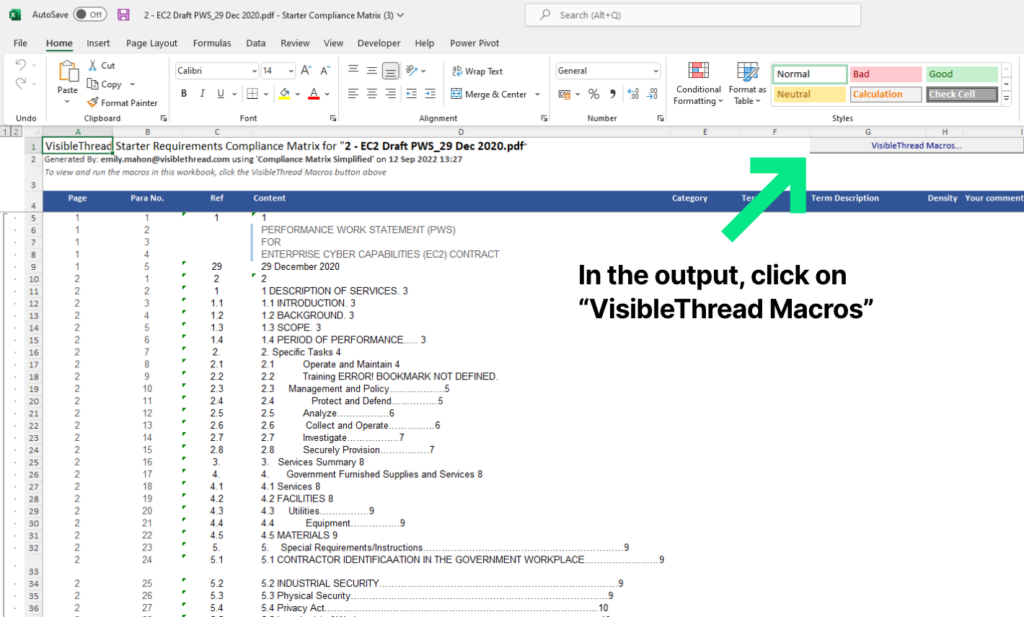
Task: Toggle Bold formatting
Action: [184, 94]
